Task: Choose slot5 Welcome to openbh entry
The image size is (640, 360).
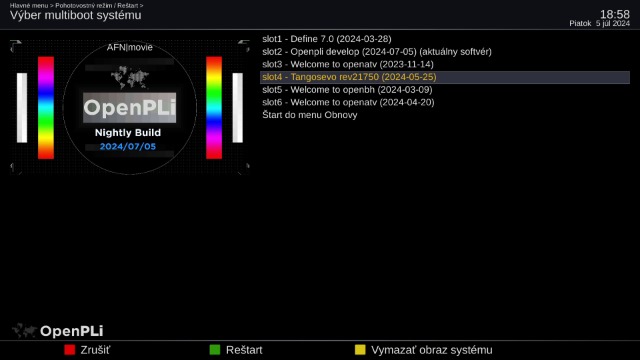Action: coord(445,90)
